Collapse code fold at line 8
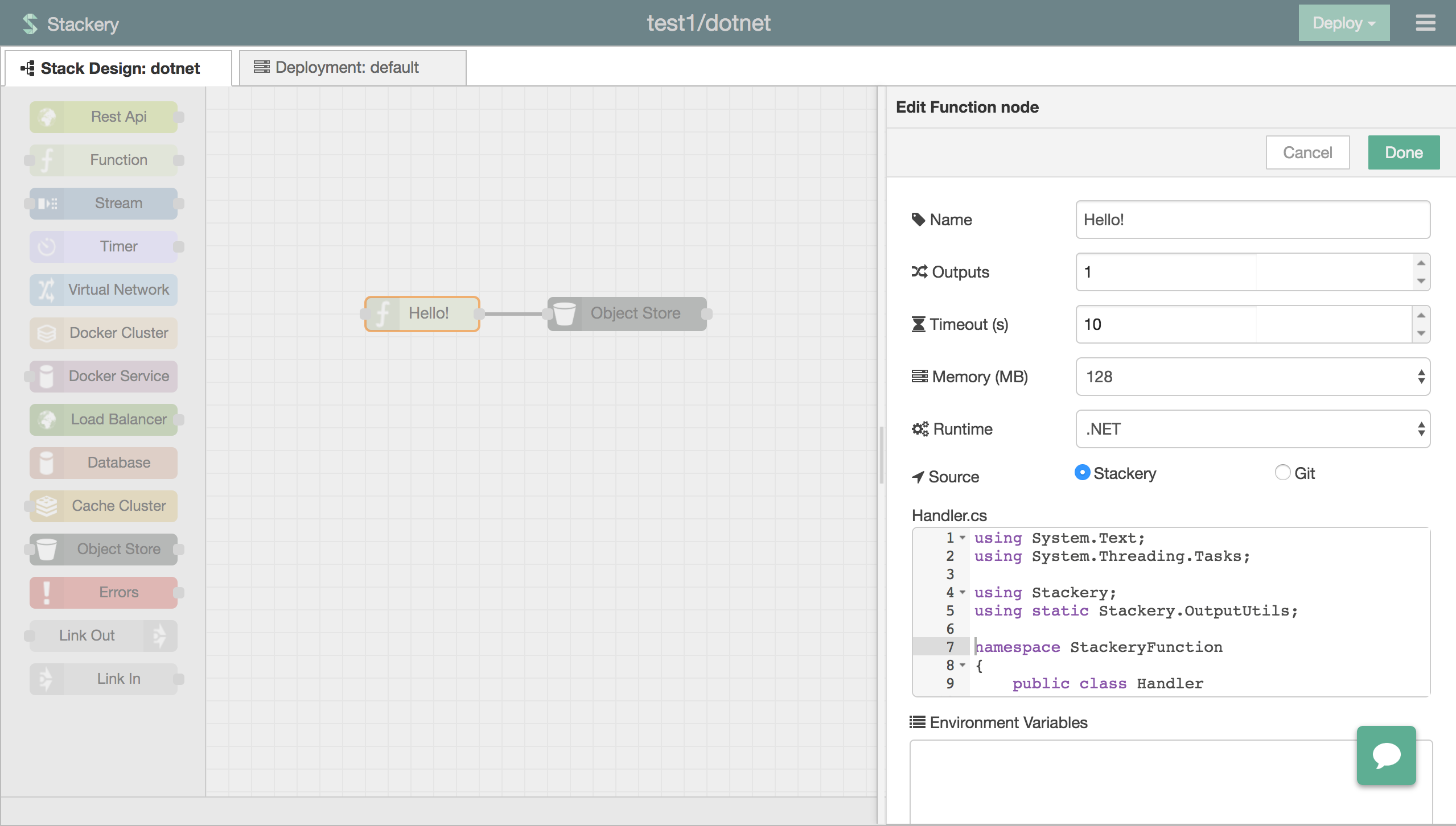The width and height of the screenshot is (1456, 826). [x=963, y=665]
